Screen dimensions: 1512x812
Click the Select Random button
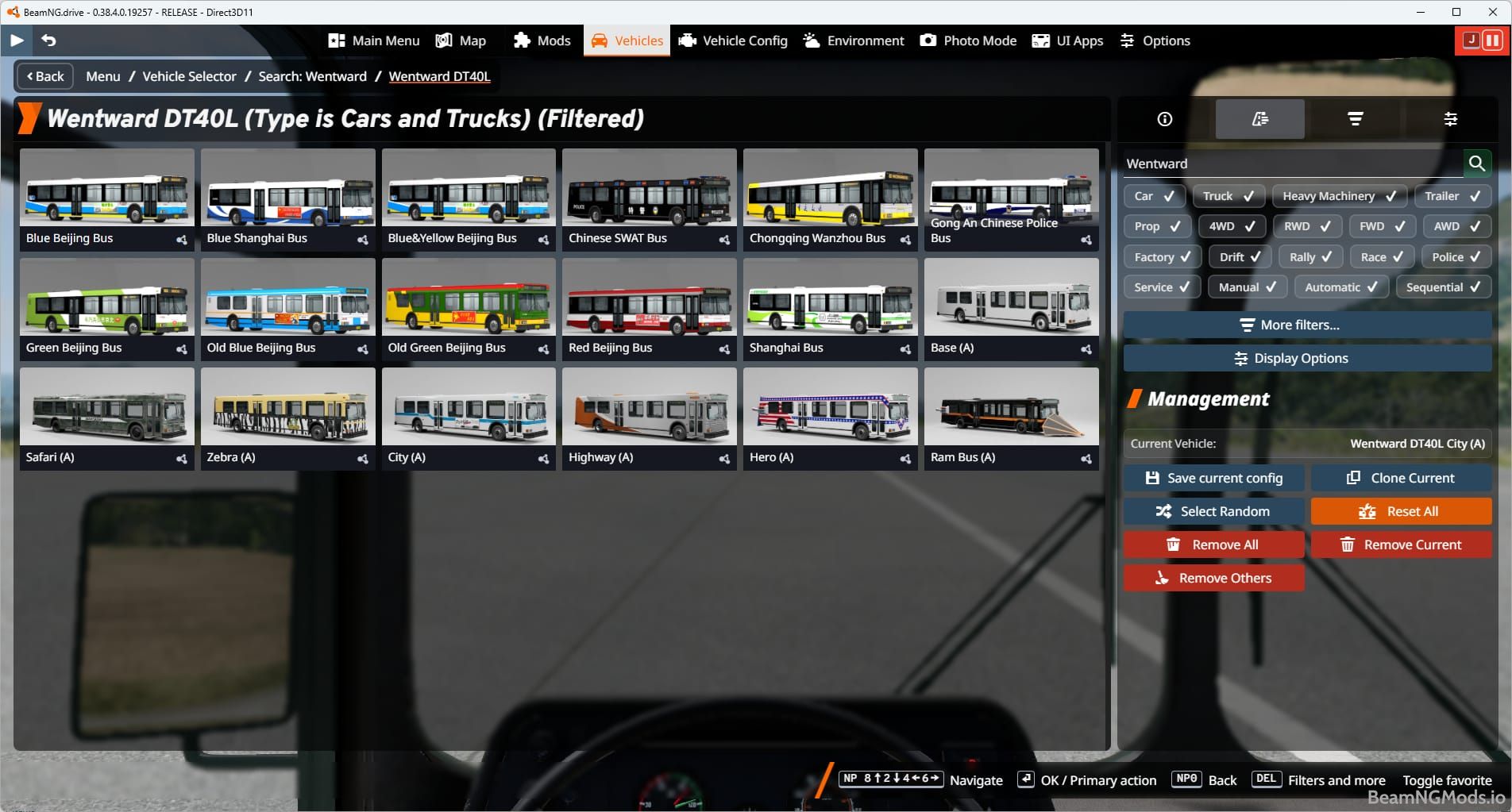click(1213, 511)
